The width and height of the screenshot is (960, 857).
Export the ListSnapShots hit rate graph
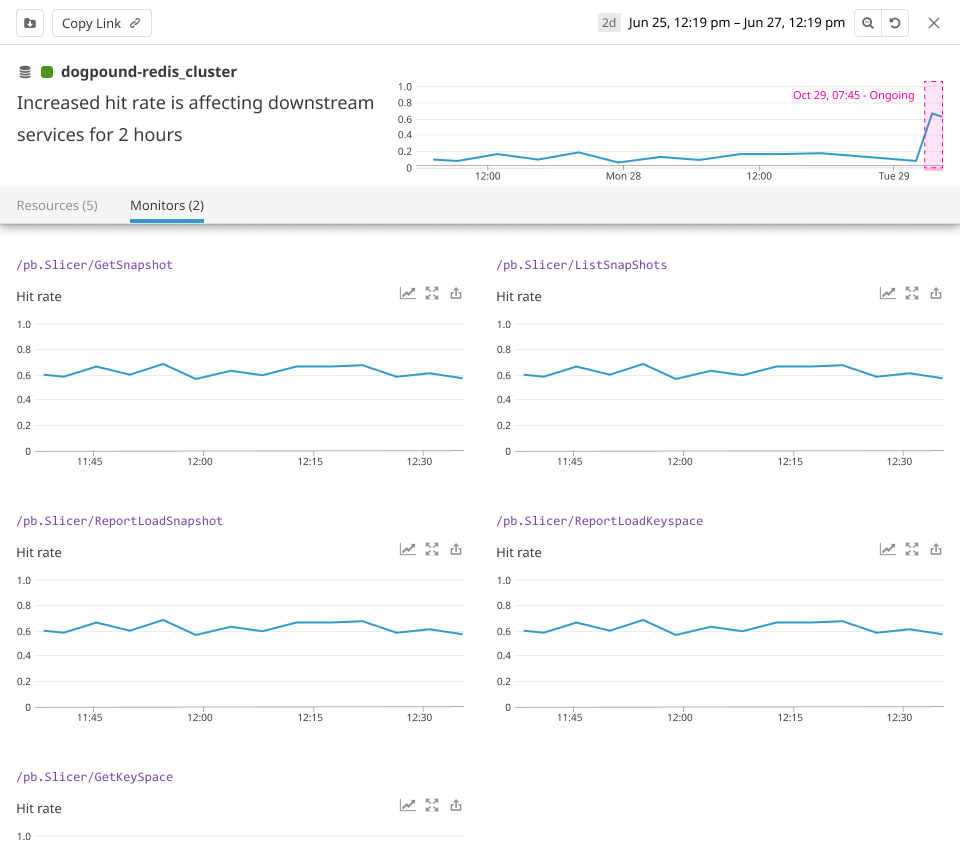pos(936,293)
